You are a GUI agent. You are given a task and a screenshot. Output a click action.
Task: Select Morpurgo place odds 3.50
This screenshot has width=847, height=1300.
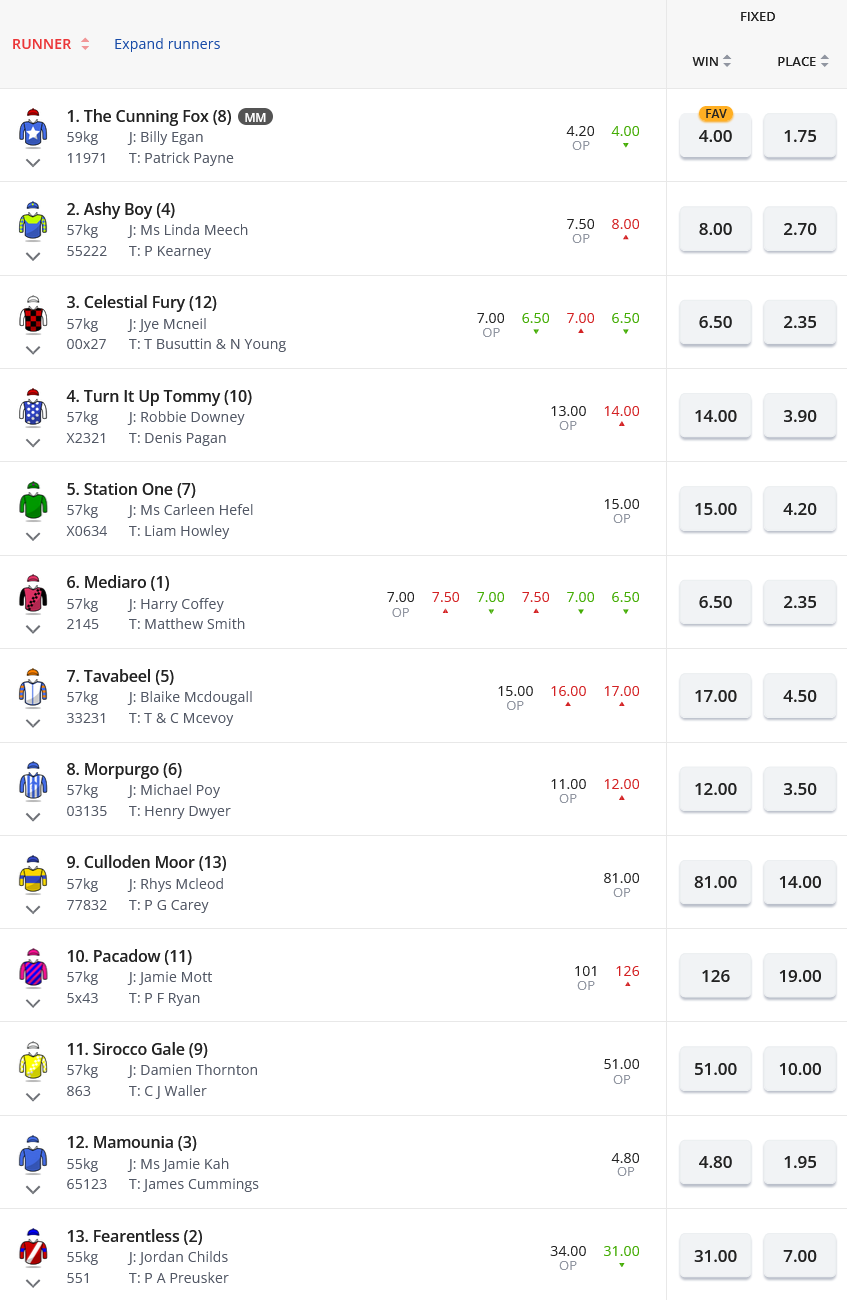800,789
